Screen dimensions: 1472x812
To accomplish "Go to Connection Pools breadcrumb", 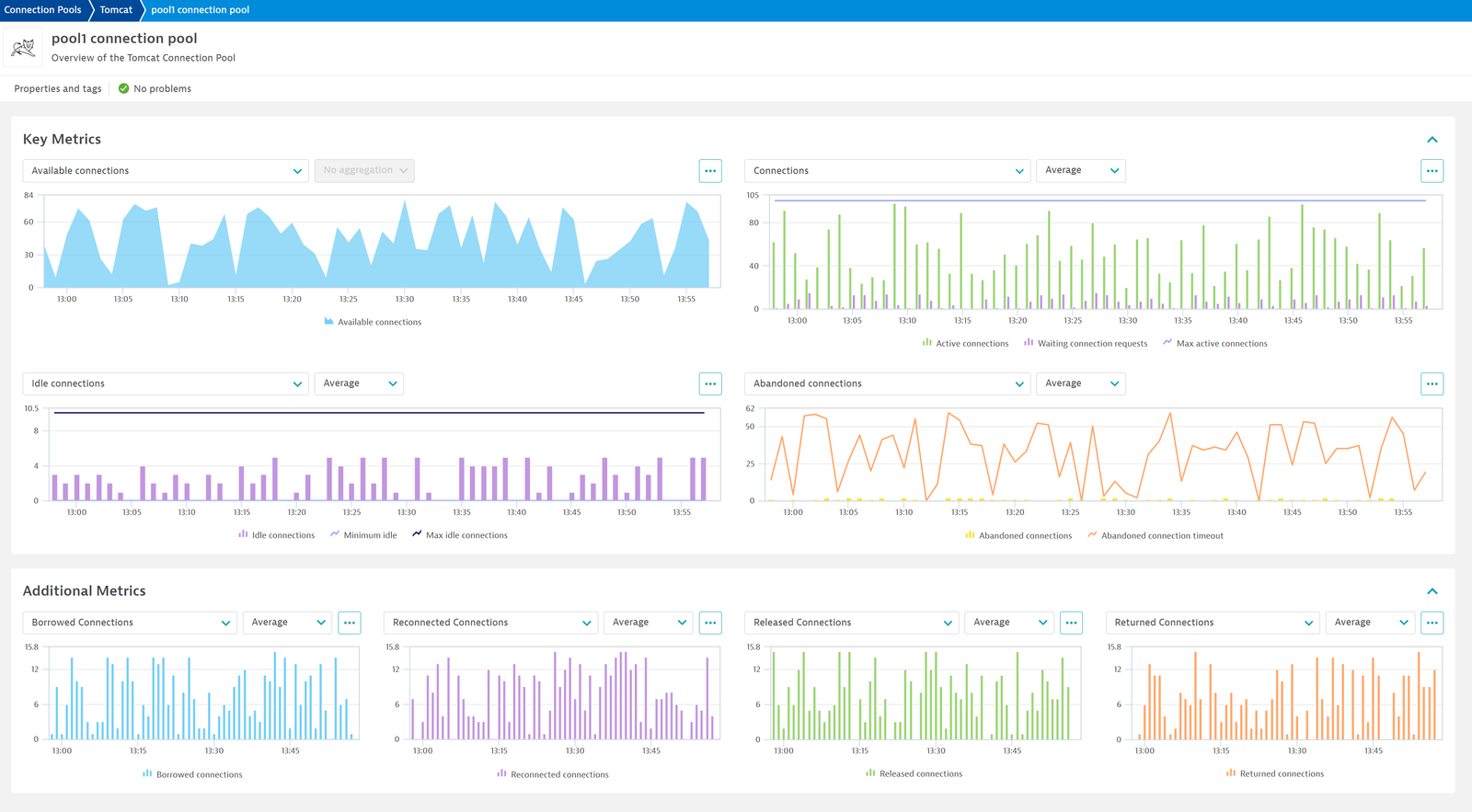I will pyautogui.click(x=42, y=10).
